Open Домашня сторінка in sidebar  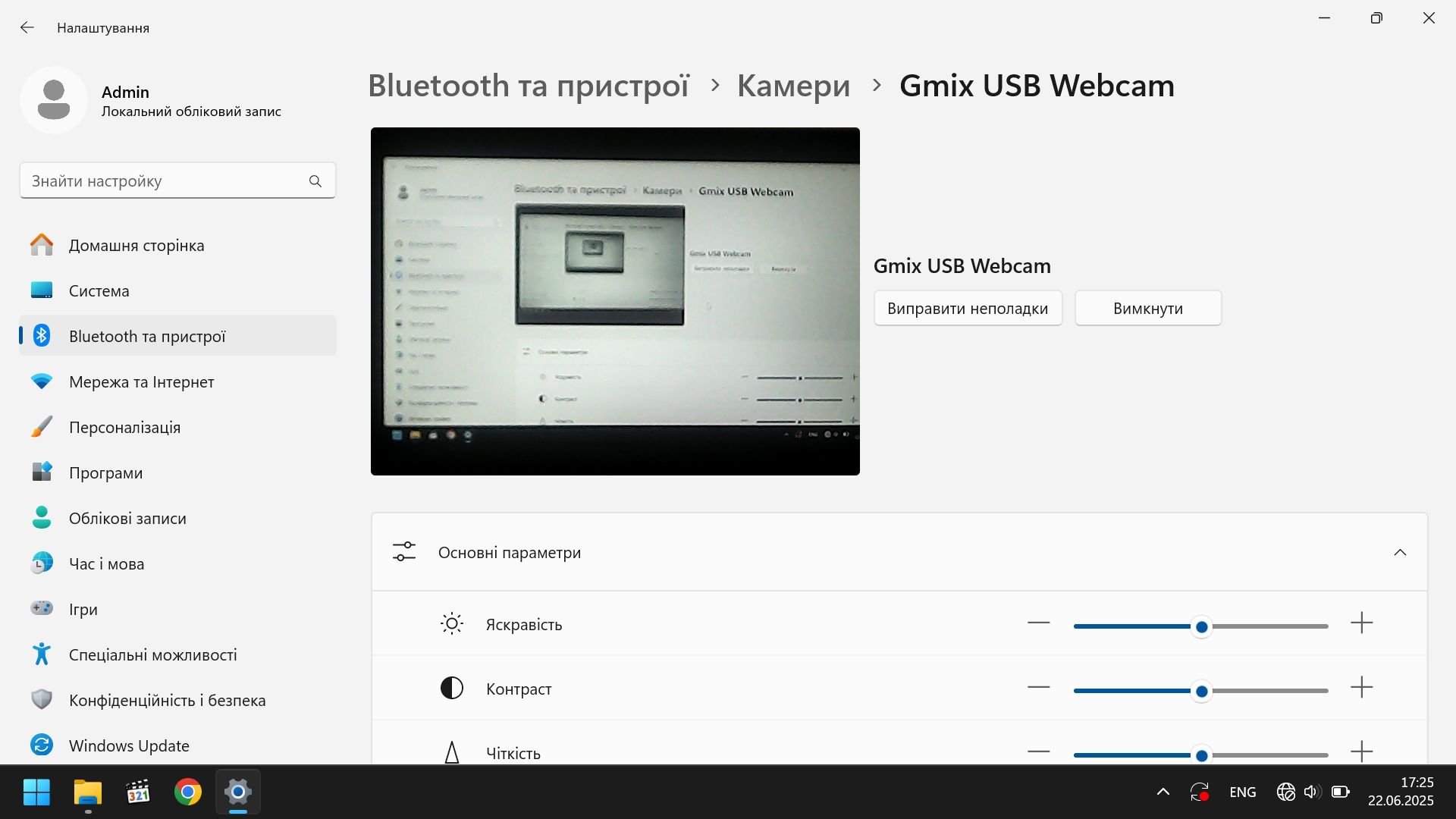(x=177, y=245)
